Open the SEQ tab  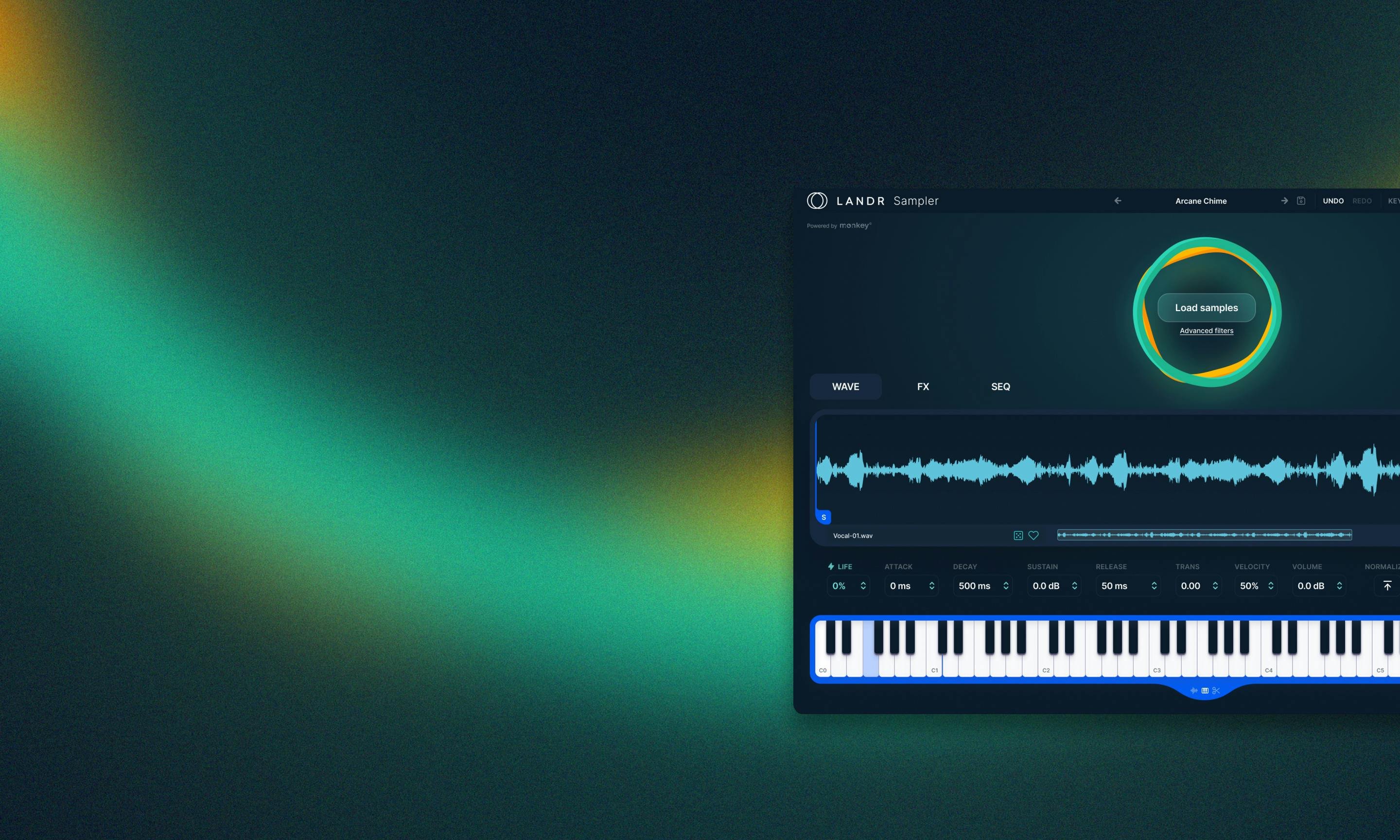click(x=1000, y=386)
